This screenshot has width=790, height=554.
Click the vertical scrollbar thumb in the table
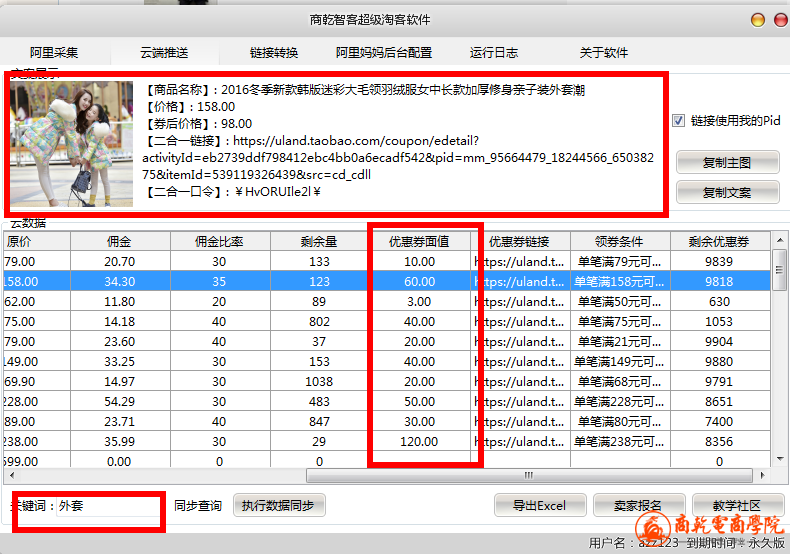(x=780, y=269)
